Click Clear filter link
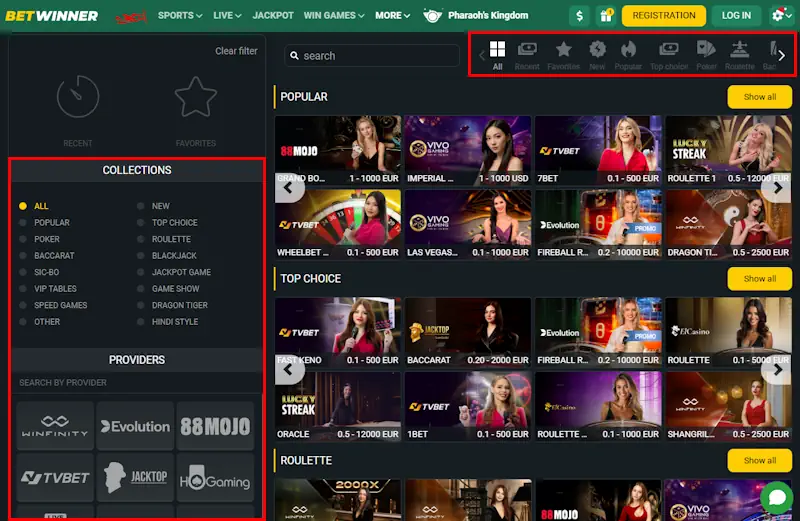800x521 pixels. tap(236, 51)
